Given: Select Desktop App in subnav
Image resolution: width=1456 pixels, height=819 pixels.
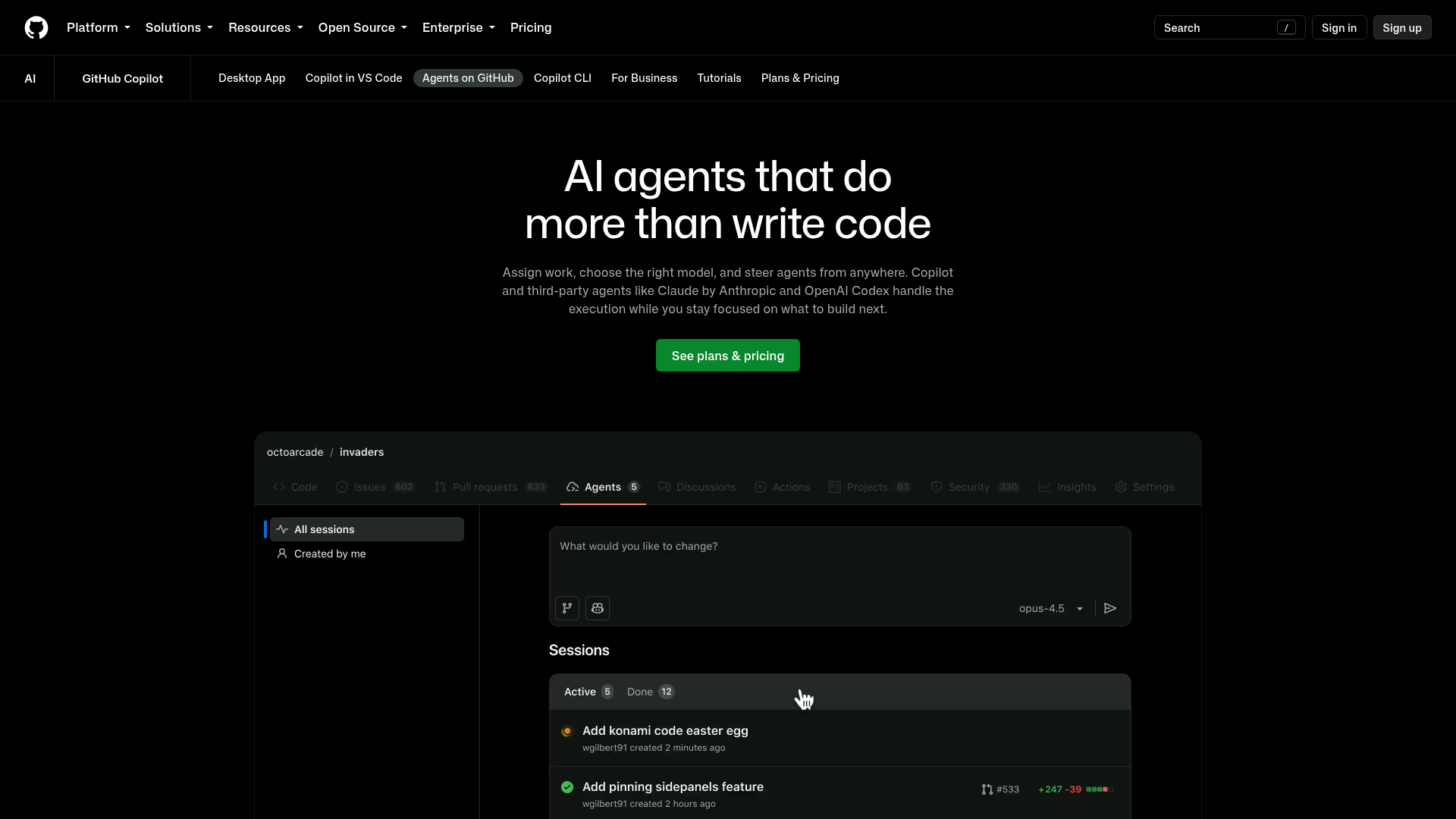Looking at the screenshot, I should [x=252, y=78].
